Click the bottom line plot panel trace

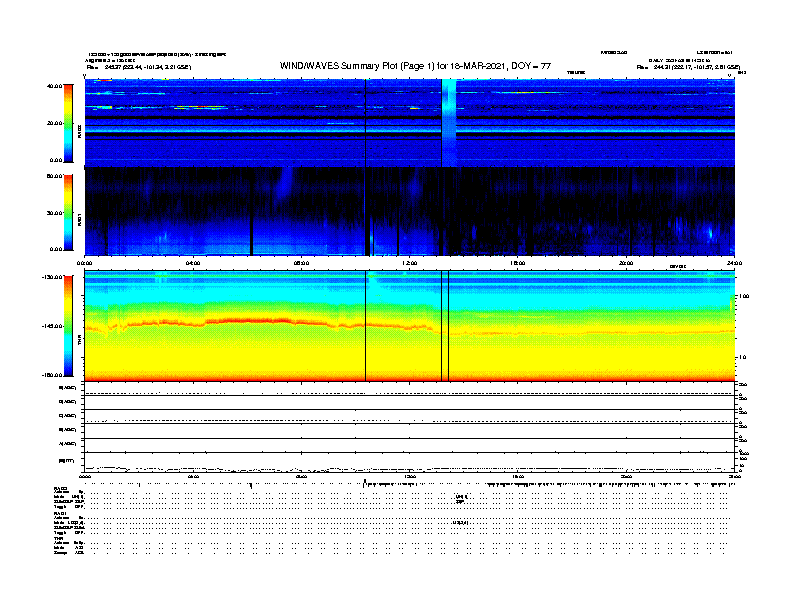tap(410, 469)
